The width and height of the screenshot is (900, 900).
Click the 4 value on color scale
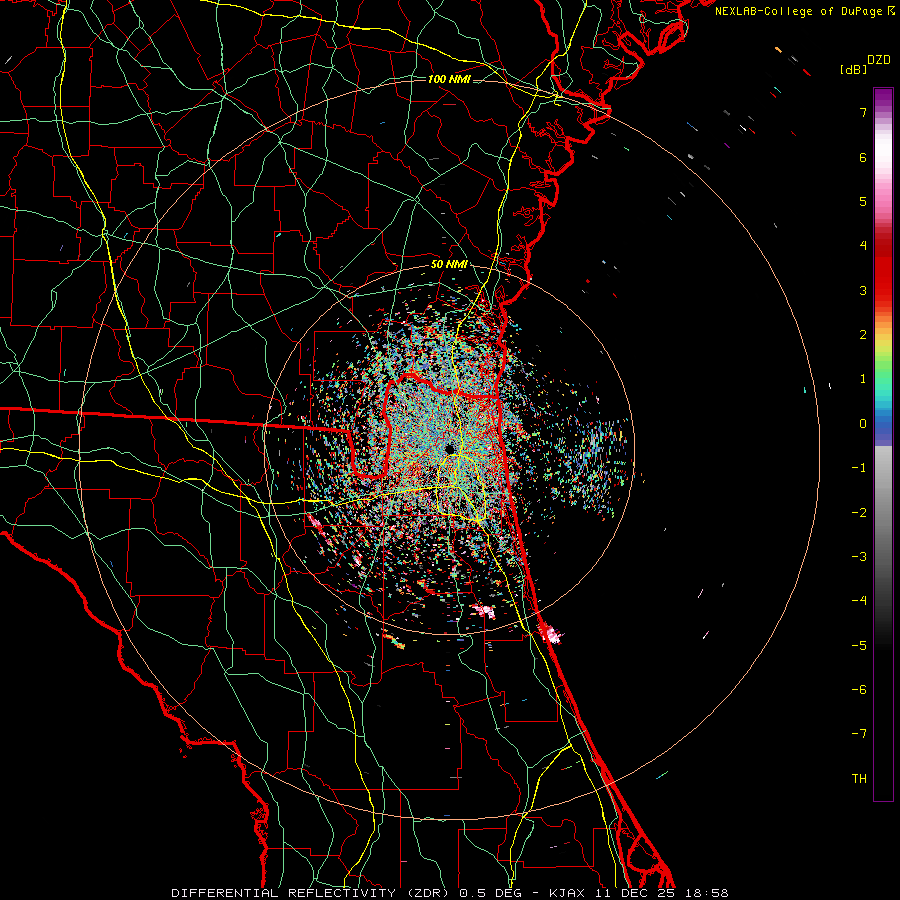click(x=863, y=246)
